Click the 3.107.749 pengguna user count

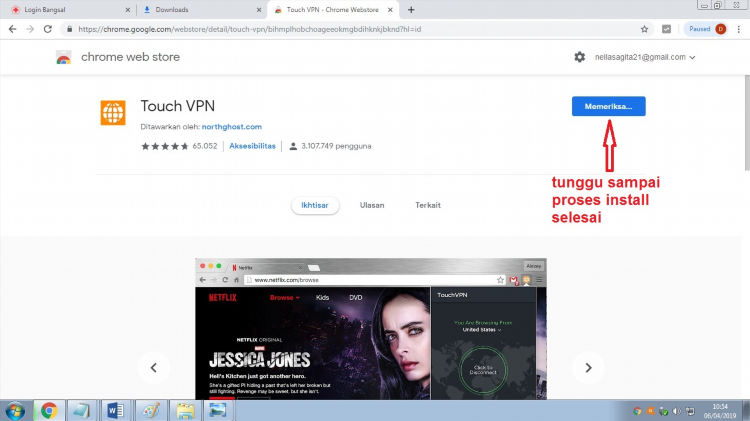point(331,146)
